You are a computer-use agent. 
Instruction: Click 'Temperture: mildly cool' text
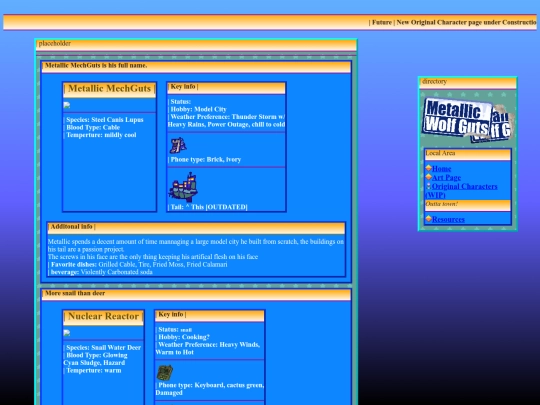(101, 135)
